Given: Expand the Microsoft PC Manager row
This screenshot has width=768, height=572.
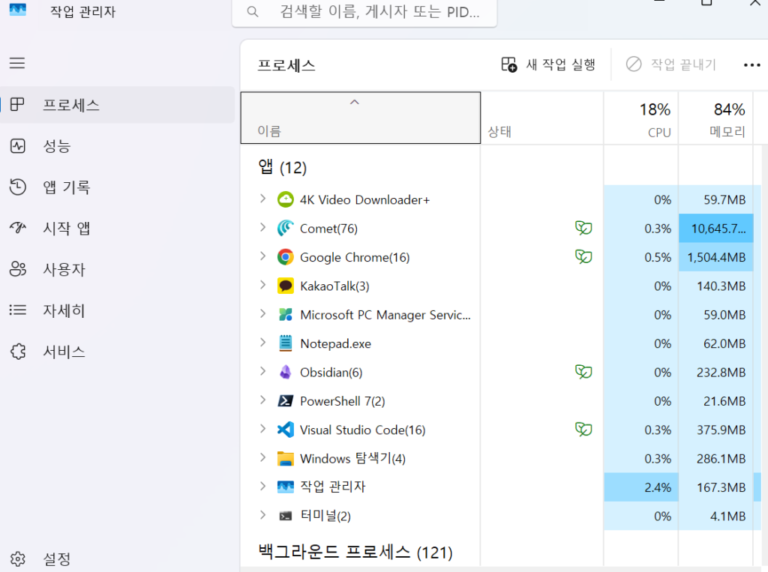Looking at the screenshot, I should (x=263, y=313).
